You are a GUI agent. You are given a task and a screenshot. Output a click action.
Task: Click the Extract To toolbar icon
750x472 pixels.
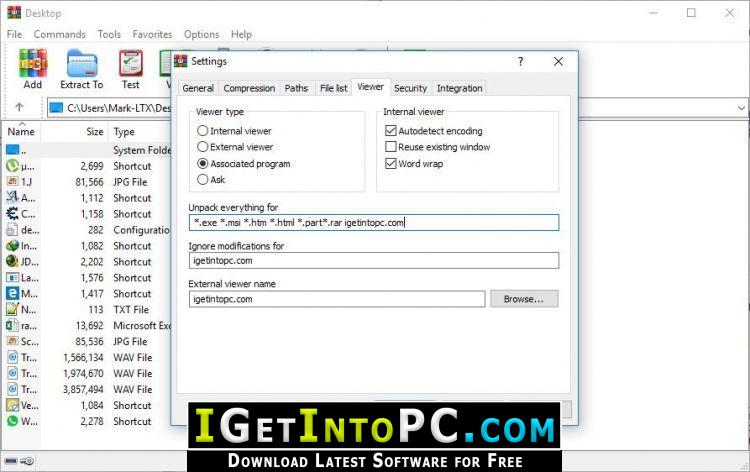point(82,64)
